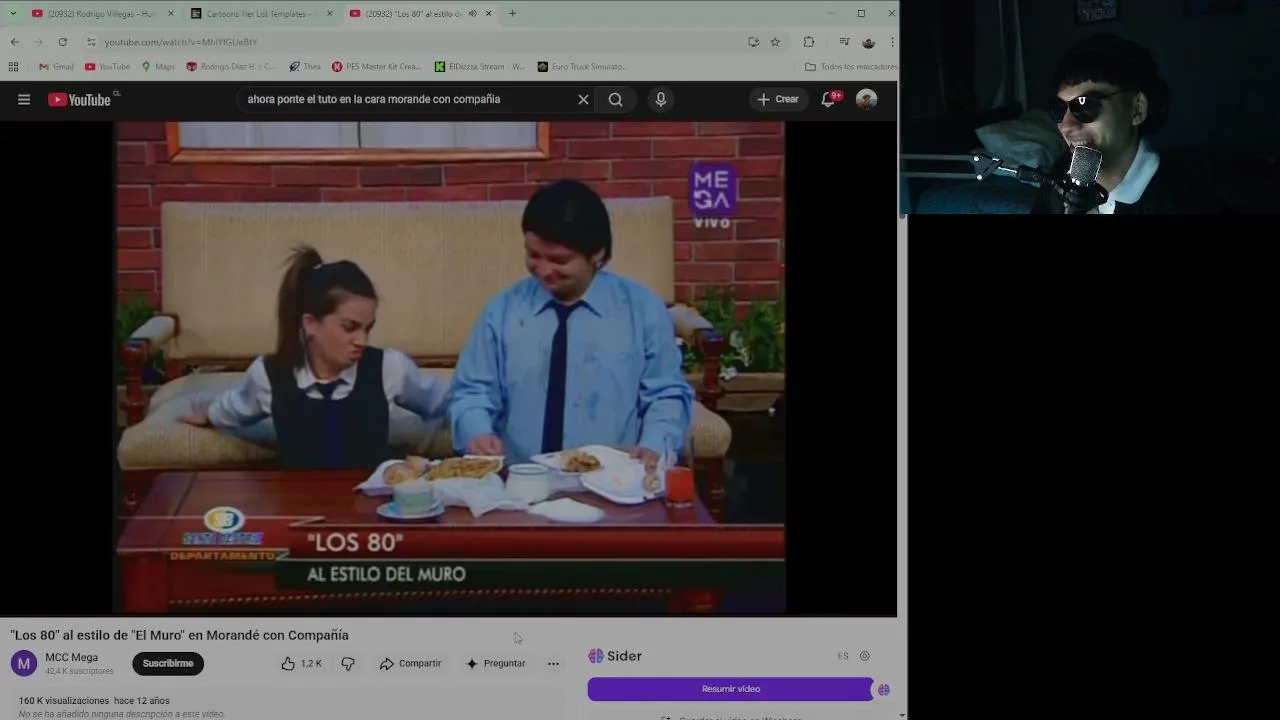Clear the YouTube search box text
Image resolution: width=1280 pixels, height=720 pixels.
(583, 99)
